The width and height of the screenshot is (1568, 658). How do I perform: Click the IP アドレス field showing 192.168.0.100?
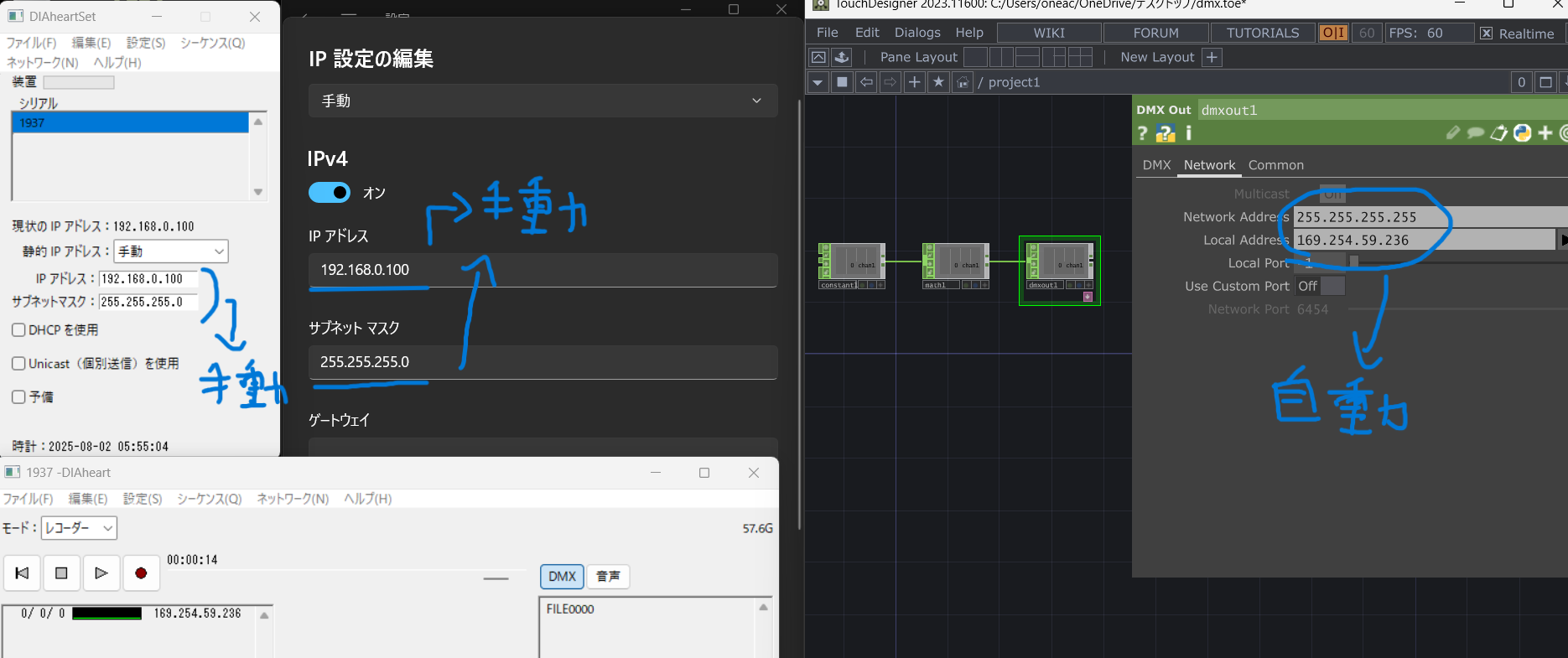click(543, 270)
